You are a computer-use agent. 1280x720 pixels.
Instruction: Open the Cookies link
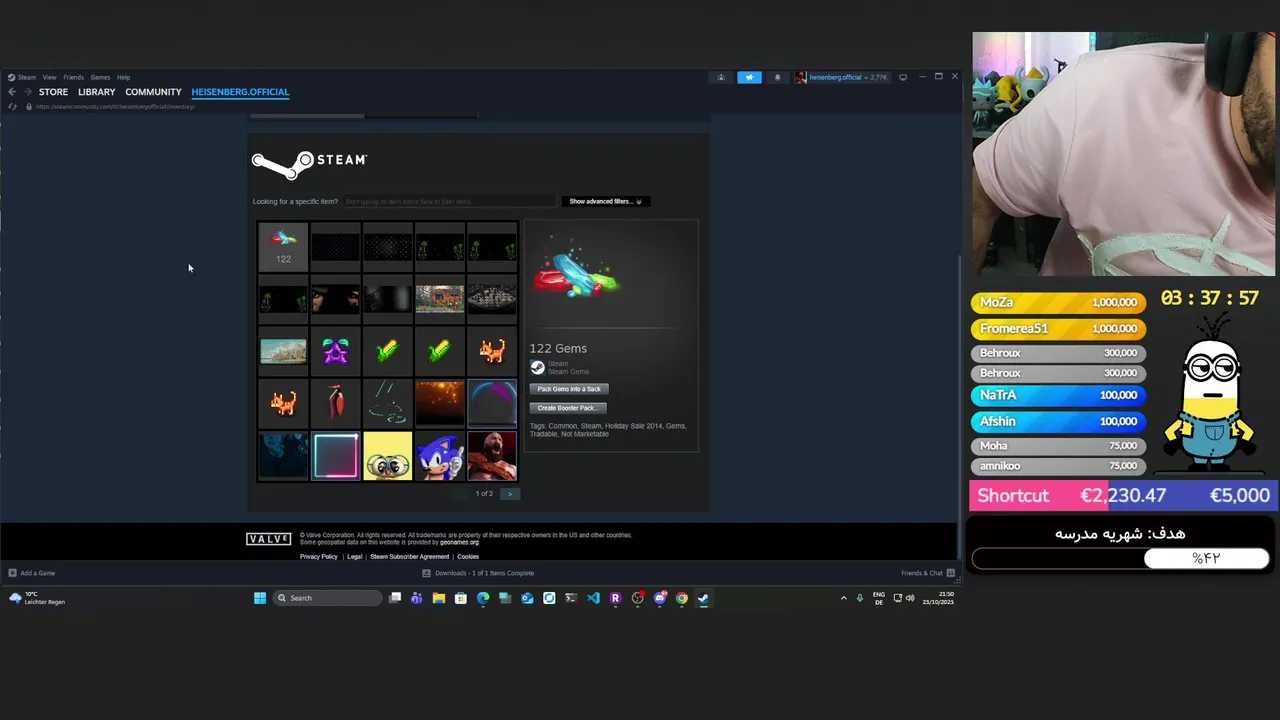tap(468, 557)
